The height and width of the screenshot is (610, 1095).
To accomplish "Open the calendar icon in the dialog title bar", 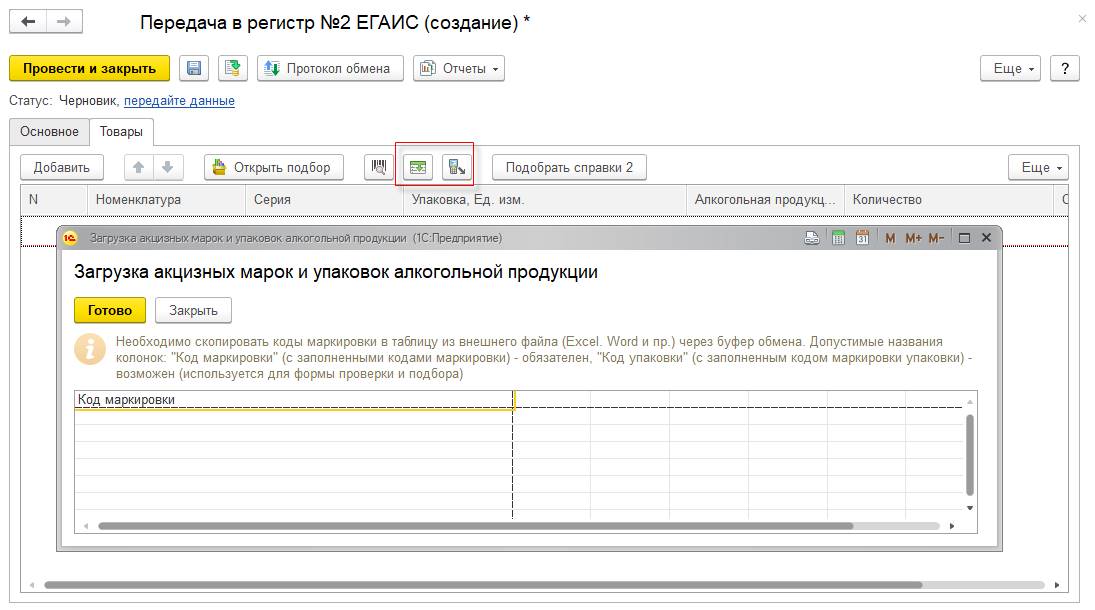I will [x=862, y=238].
